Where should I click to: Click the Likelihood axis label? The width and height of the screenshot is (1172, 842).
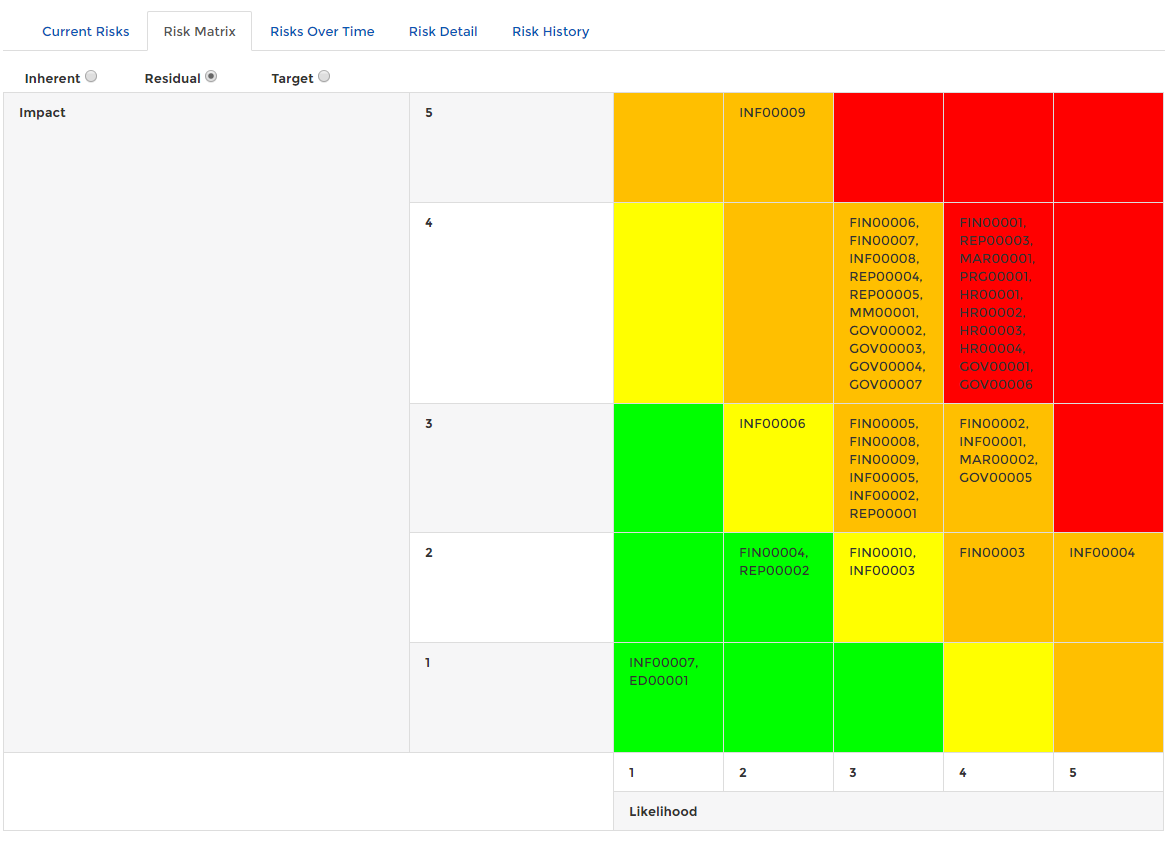[663, 811]
